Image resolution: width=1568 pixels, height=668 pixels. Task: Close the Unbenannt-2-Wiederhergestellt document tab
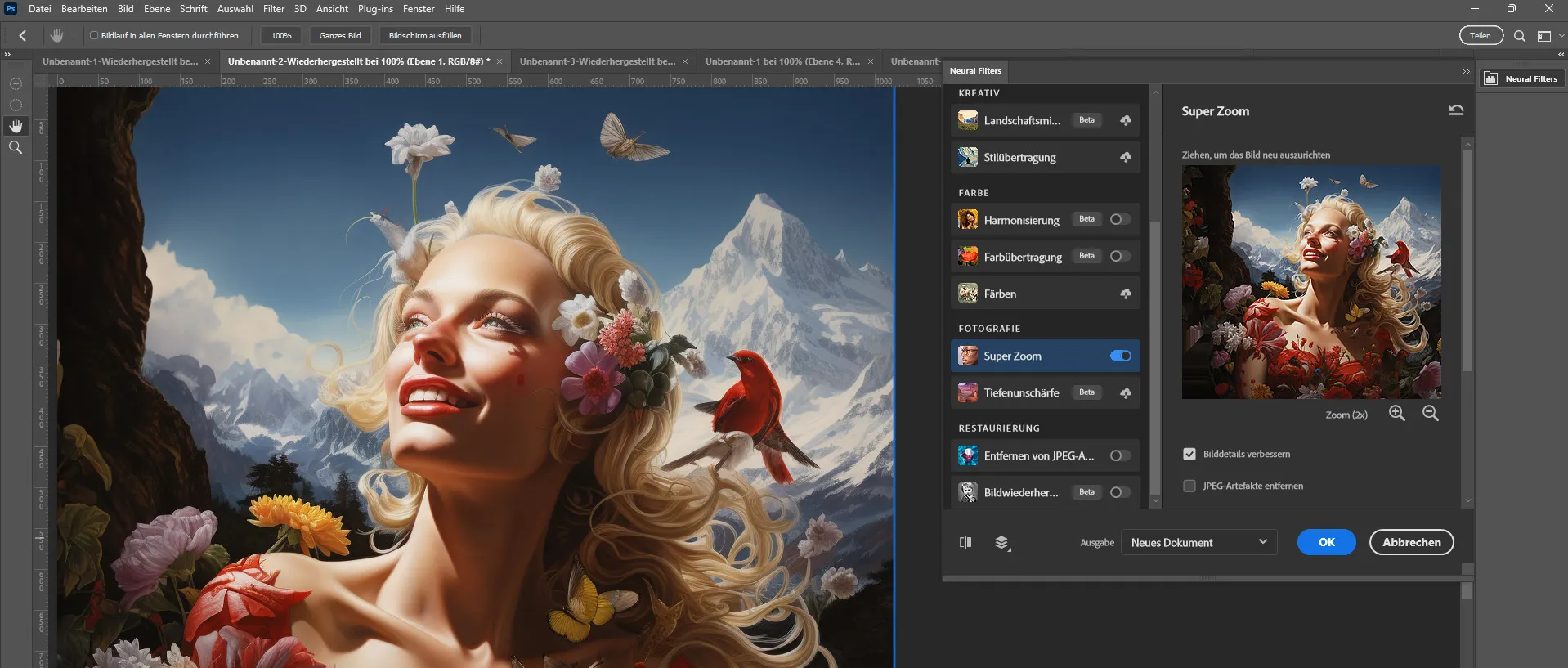500,61
